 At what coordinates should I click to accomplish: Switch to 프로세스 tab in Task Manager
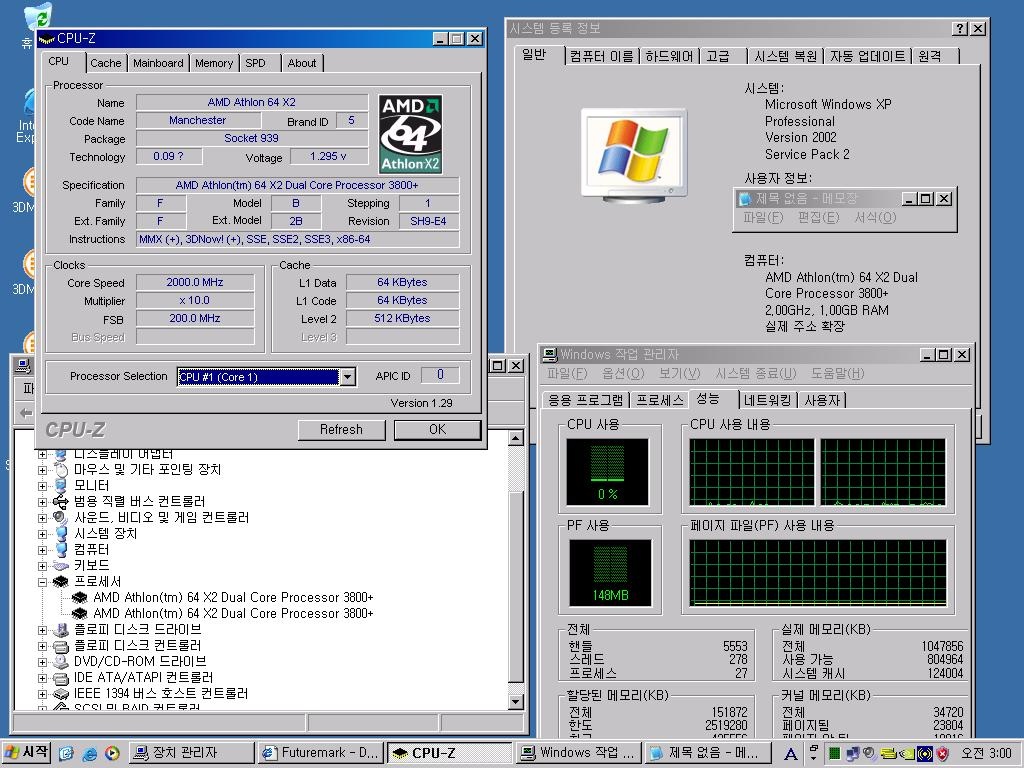(x=660, y=400)
